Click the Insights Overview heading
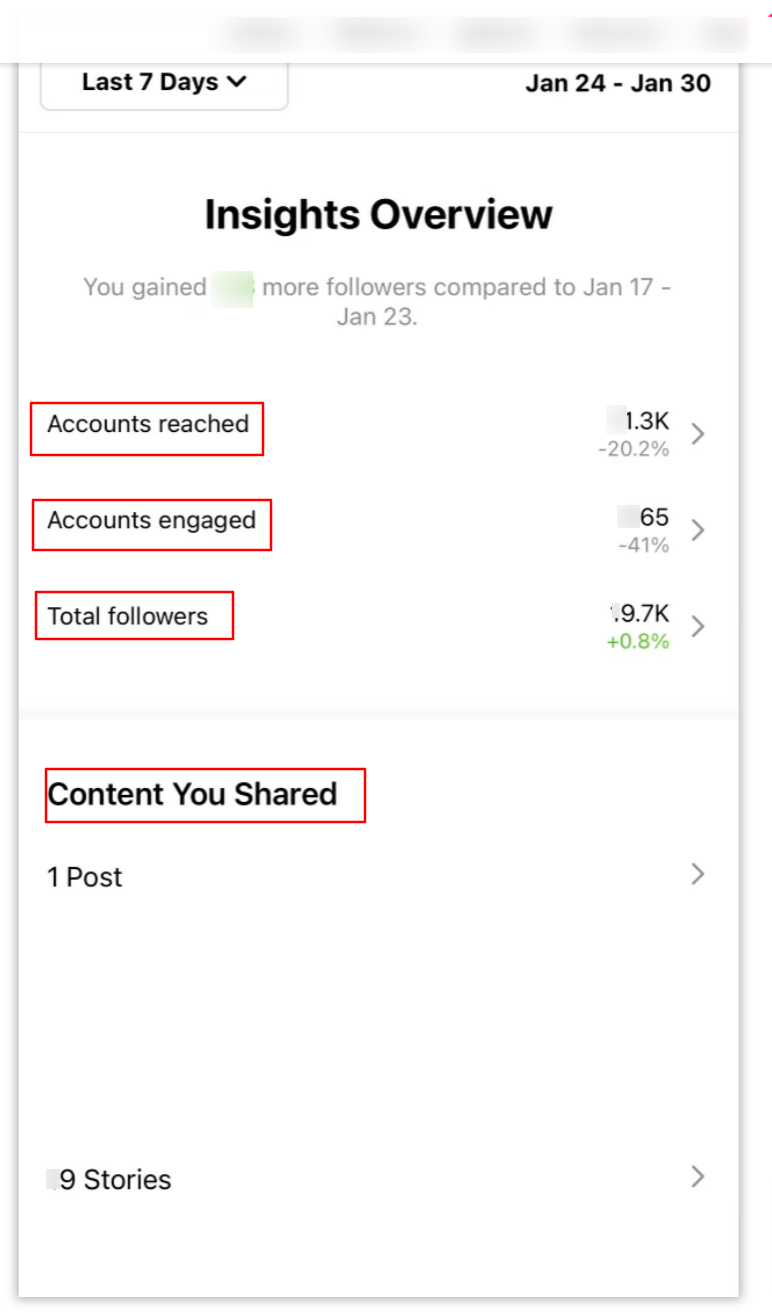The image size is (772, 1316). pyautogui.click(x=378, y=213)
